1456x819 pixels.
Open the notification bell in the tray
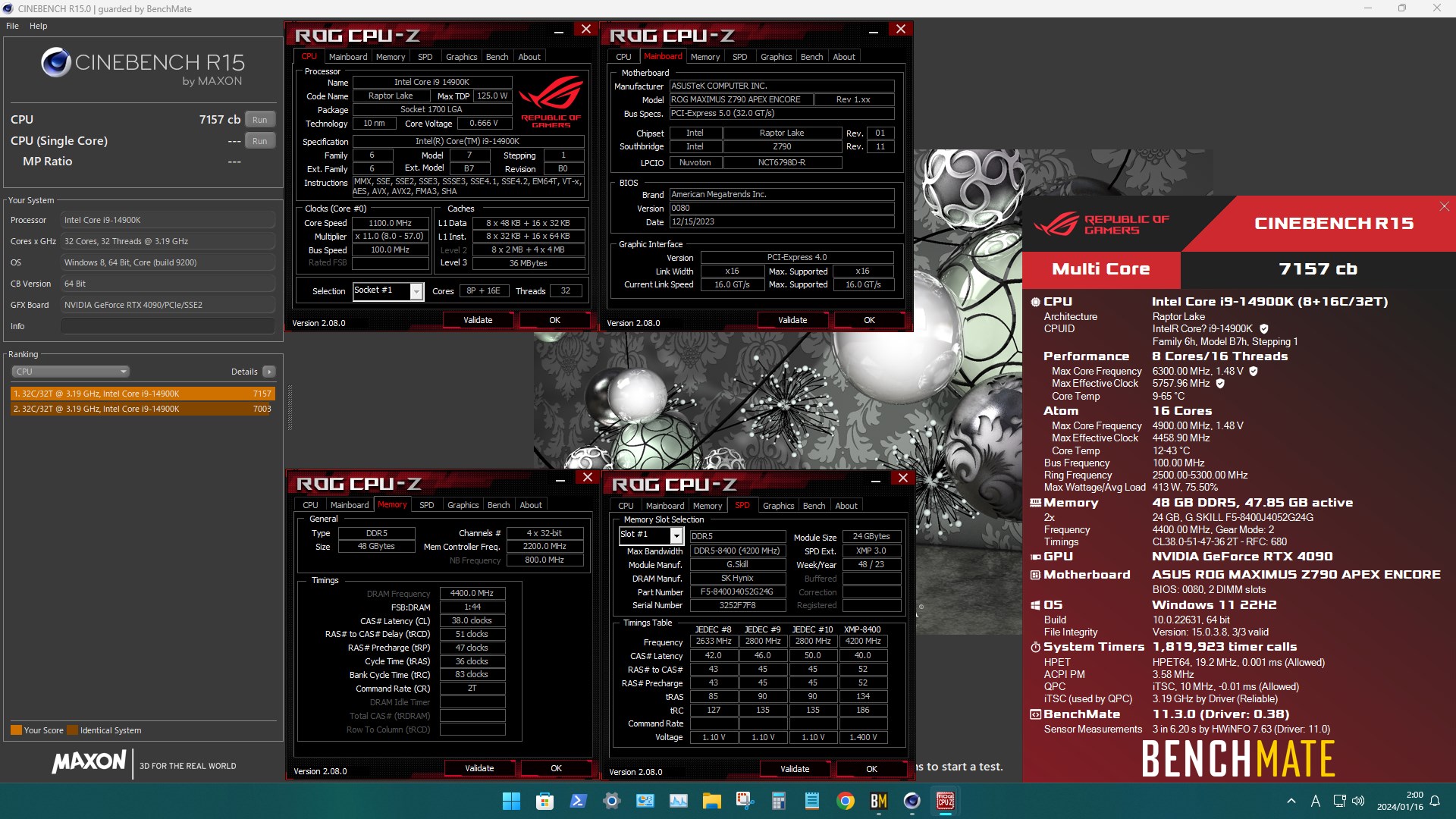click(x=1435, y=801)
